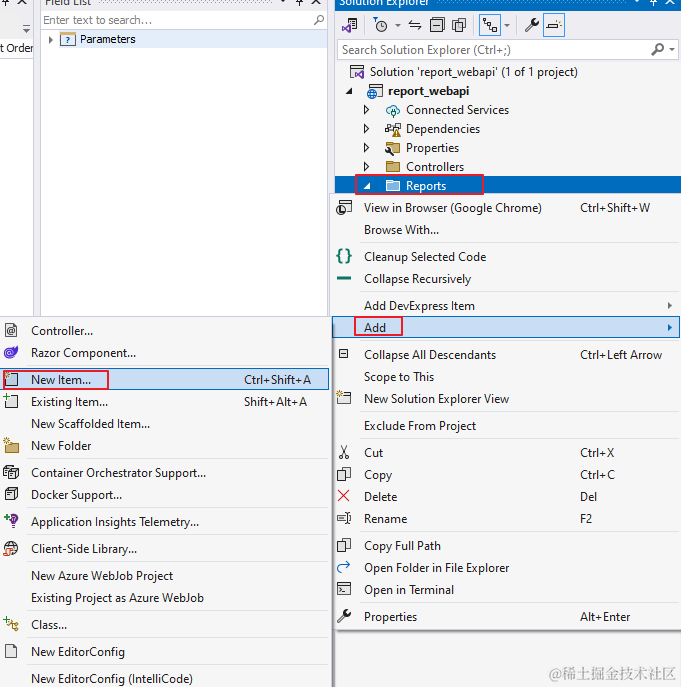Click the Open in Terminal icon

coord(344,589)
